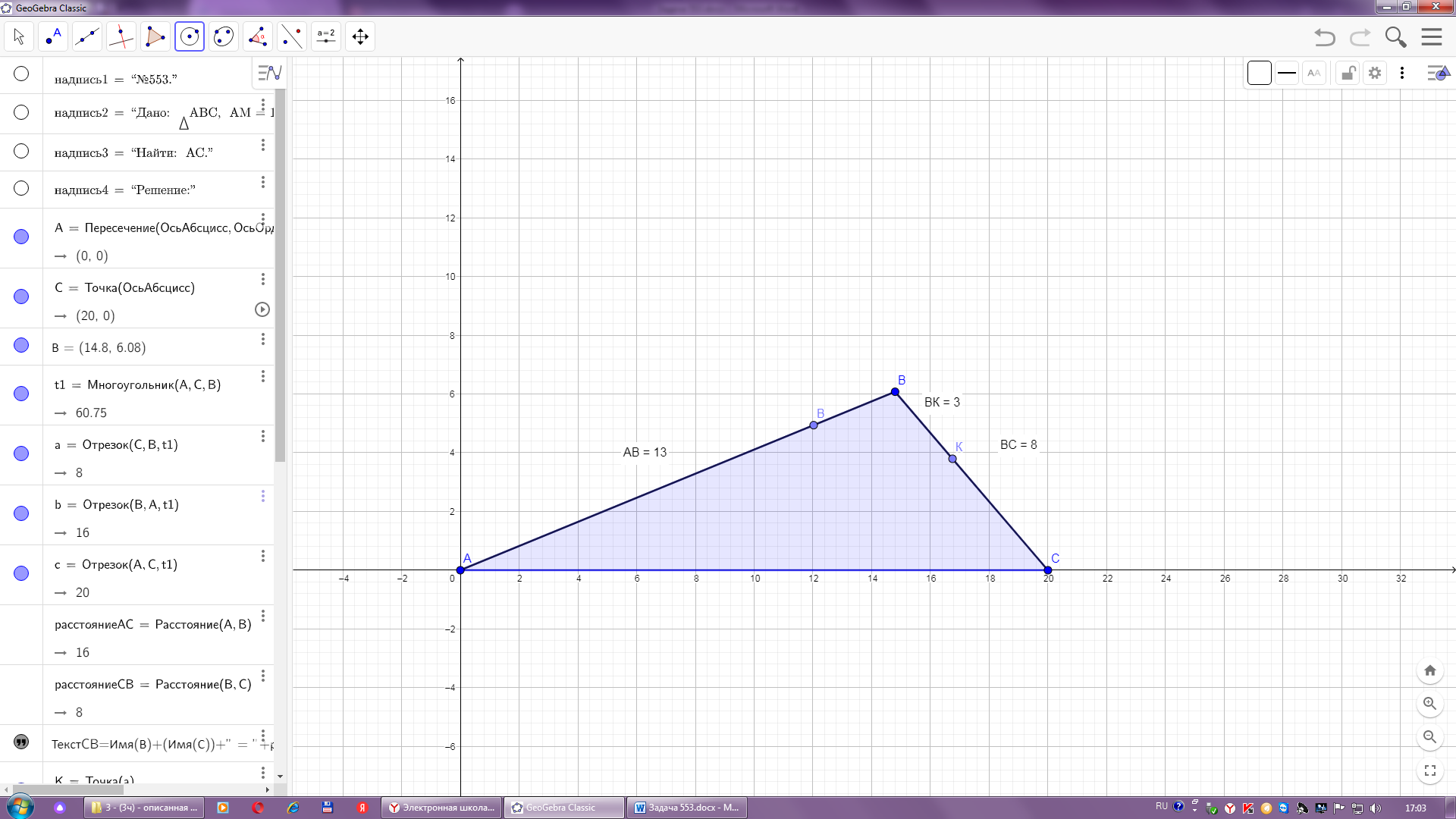
Task: Open the search magnifier in toolbar
Action: pyautogui.click(x=1395, y=37)
